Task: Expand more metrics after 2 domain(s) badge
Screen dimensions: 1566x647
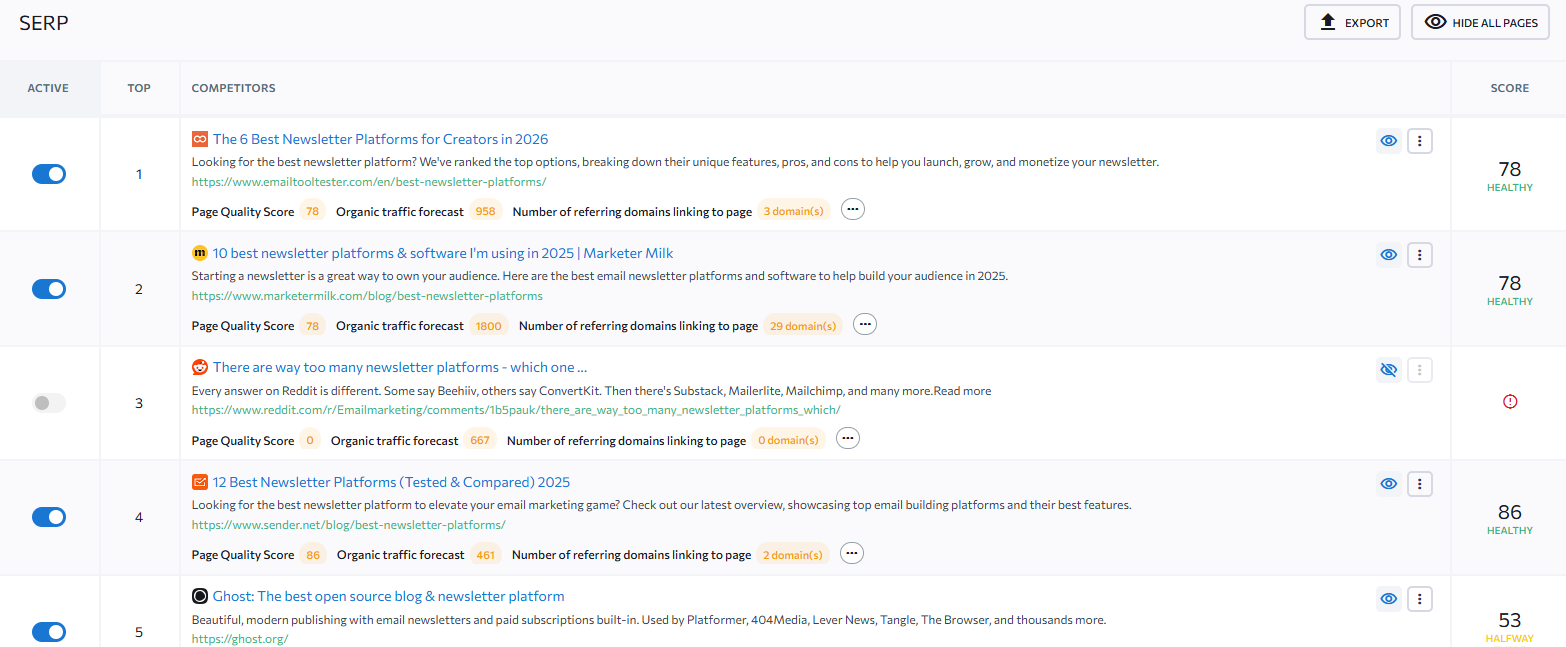Action: pyautogui.click(x=852, y=553)
